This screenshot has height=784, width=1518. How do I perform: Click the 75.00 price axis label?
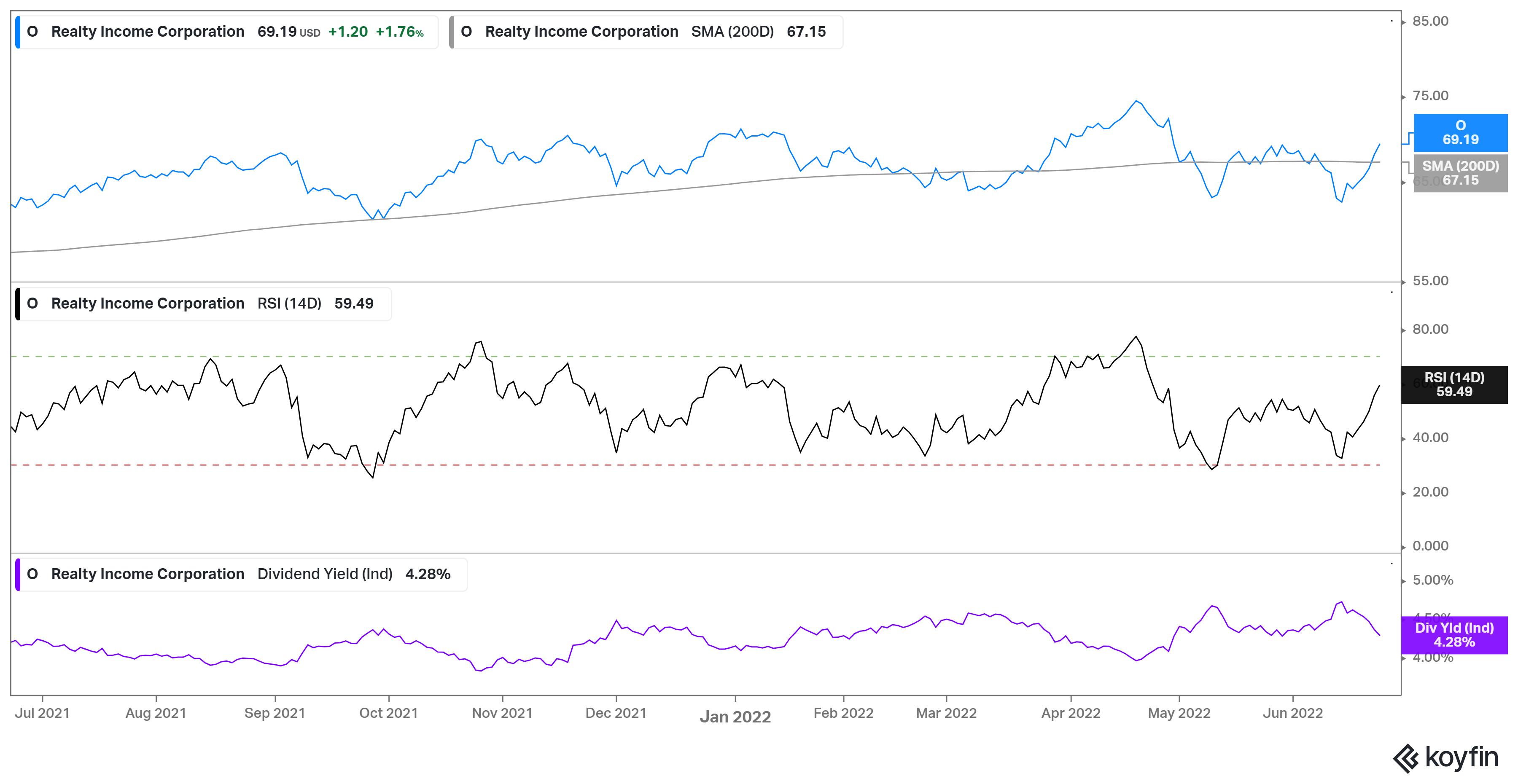pyautogui.click(x=1430, y=96)
